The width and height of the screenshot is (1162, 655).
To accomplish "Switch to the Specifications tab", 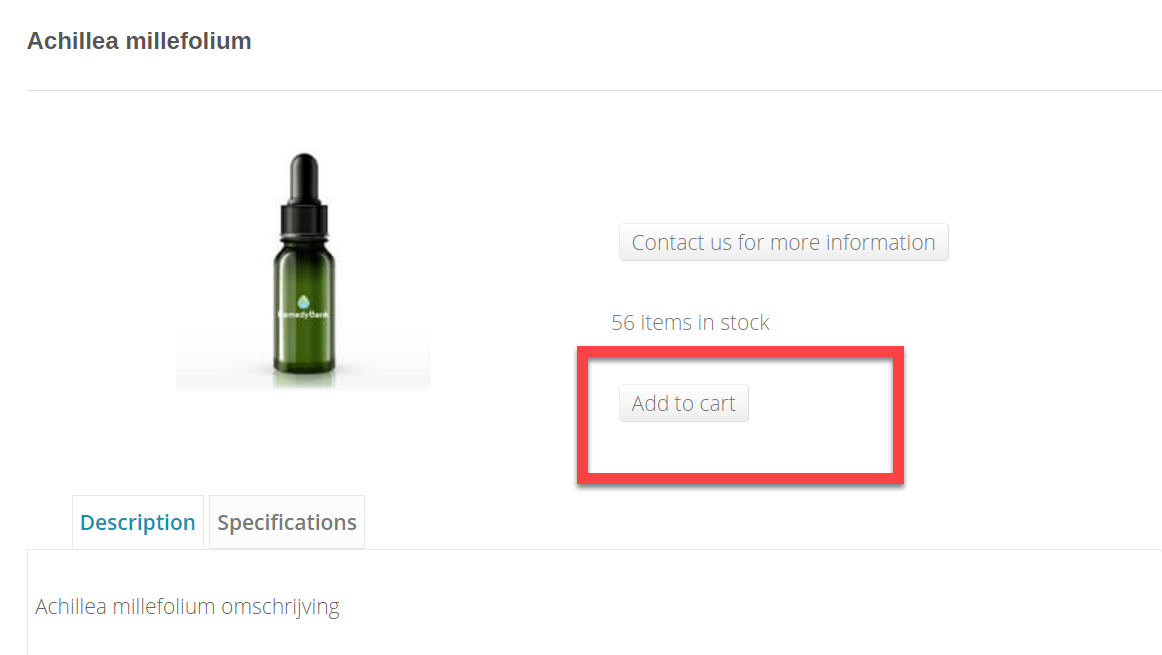I will click(287, 523).
